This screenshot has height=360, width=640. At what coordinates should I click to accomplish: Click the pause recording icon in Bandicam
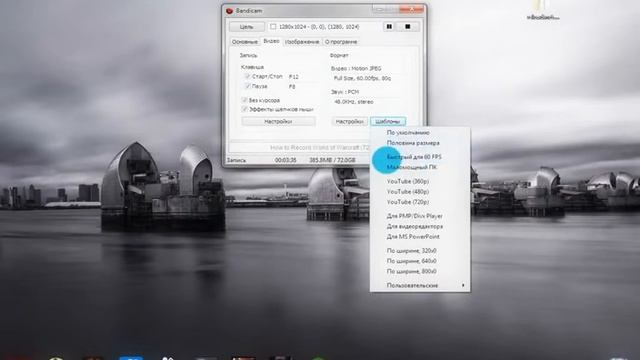[x=389, y=27]
